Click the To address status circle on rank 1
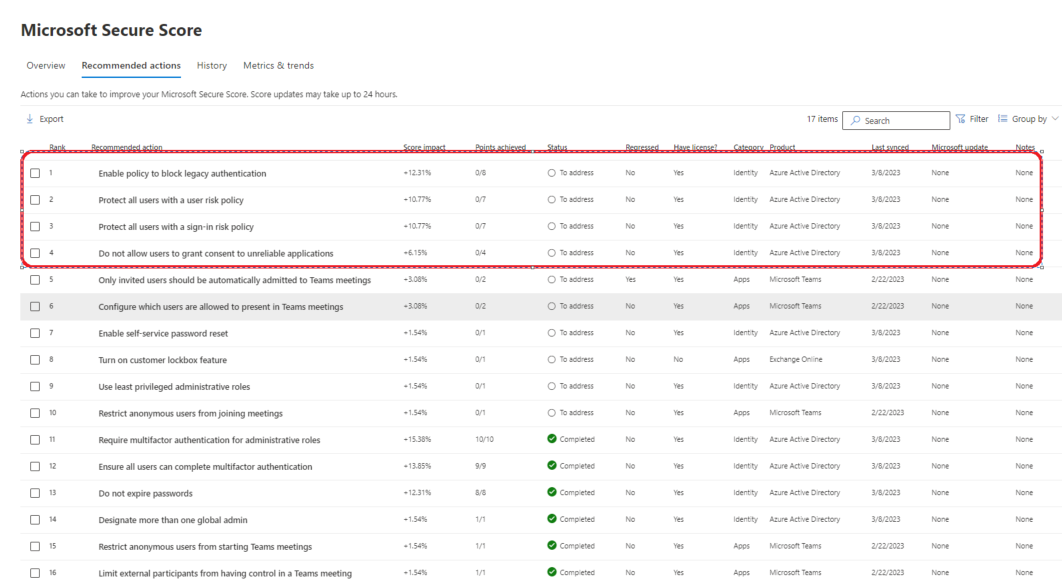Screen dimensions: 1062x584 [x=553, y=172]
